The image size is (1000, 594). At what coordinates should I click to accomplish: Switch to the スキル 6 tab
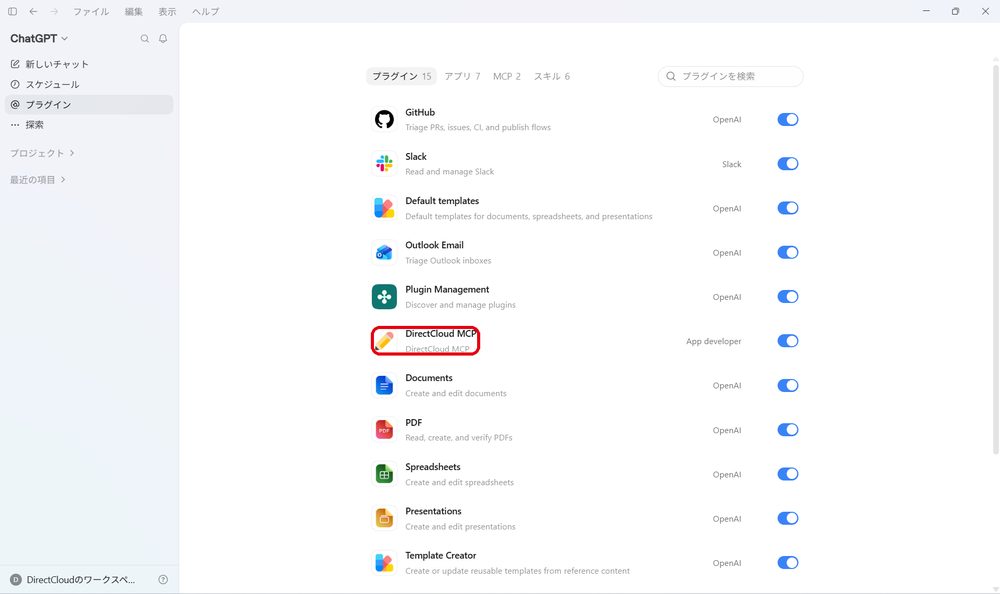pyautogui.click(x=552, y=77)
